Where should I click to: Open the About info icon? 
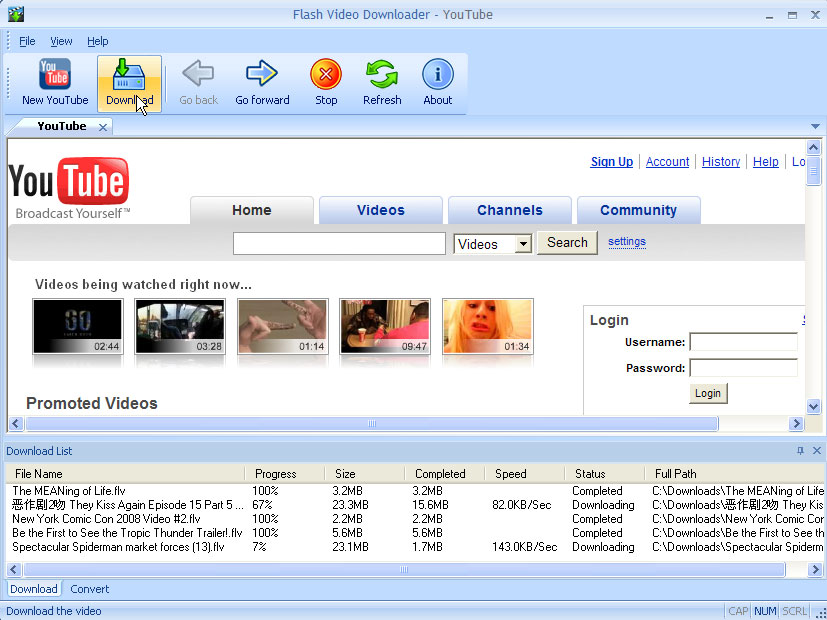click(x=438, y=74)
